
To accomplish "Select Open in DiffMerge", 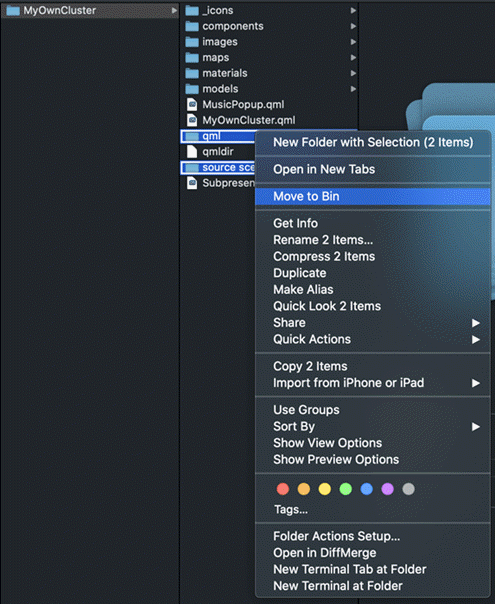I will click(373, 553).
